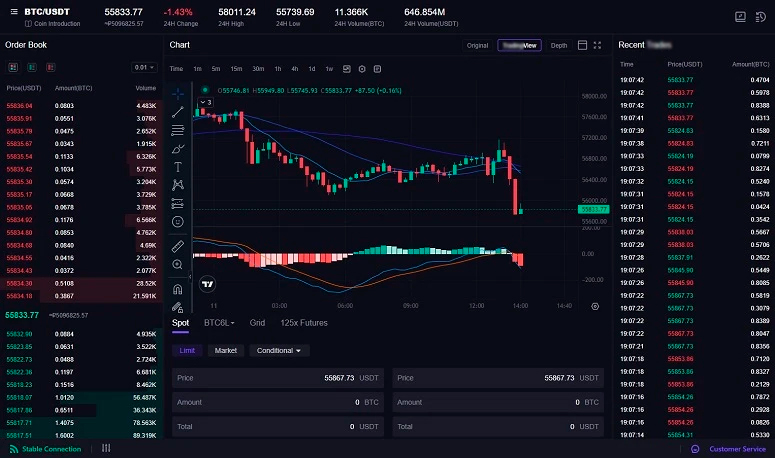Select the text annotation tool
This screenshot has width=775, height=458.
tap(178, 166)
